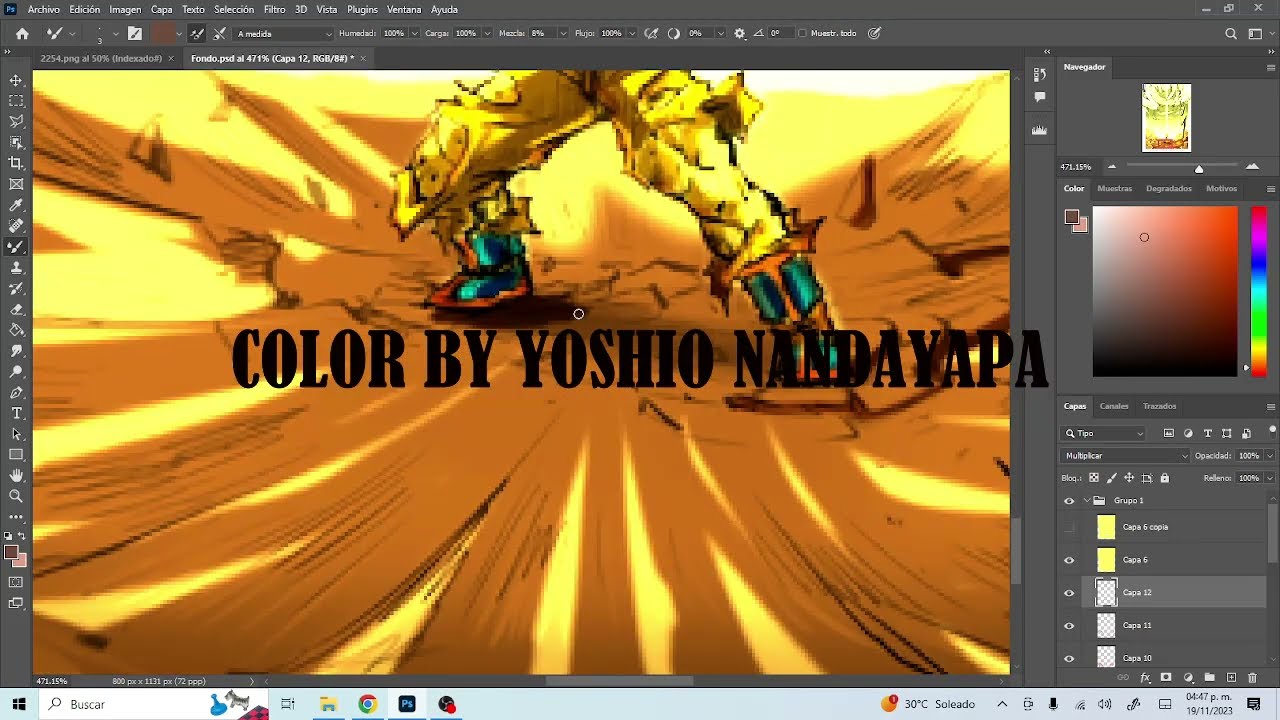Open the A medida preset dropdown

[283, 33]
